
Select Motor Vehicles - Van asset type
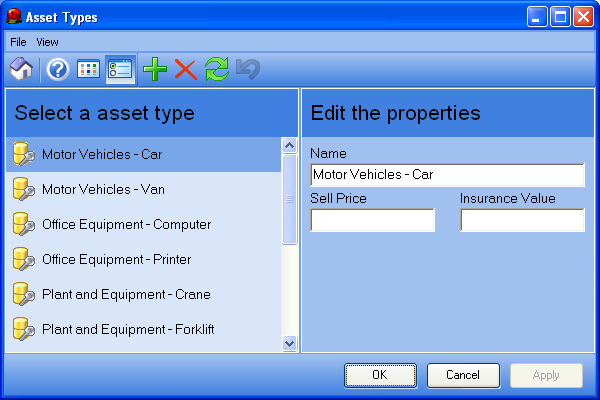click(143, 189)
